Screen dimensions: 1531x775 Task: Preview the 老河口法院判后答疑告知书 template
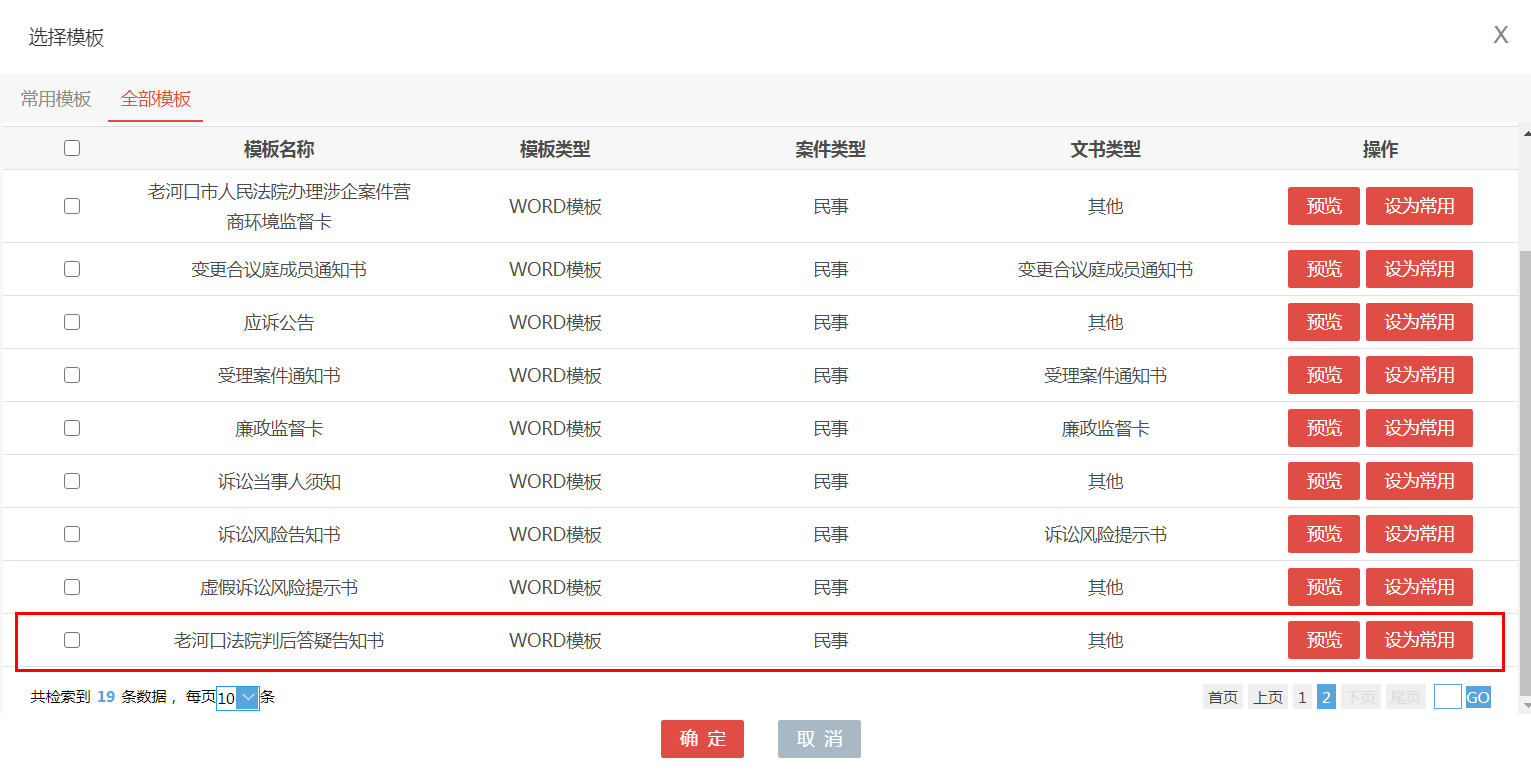[1324, 640]
